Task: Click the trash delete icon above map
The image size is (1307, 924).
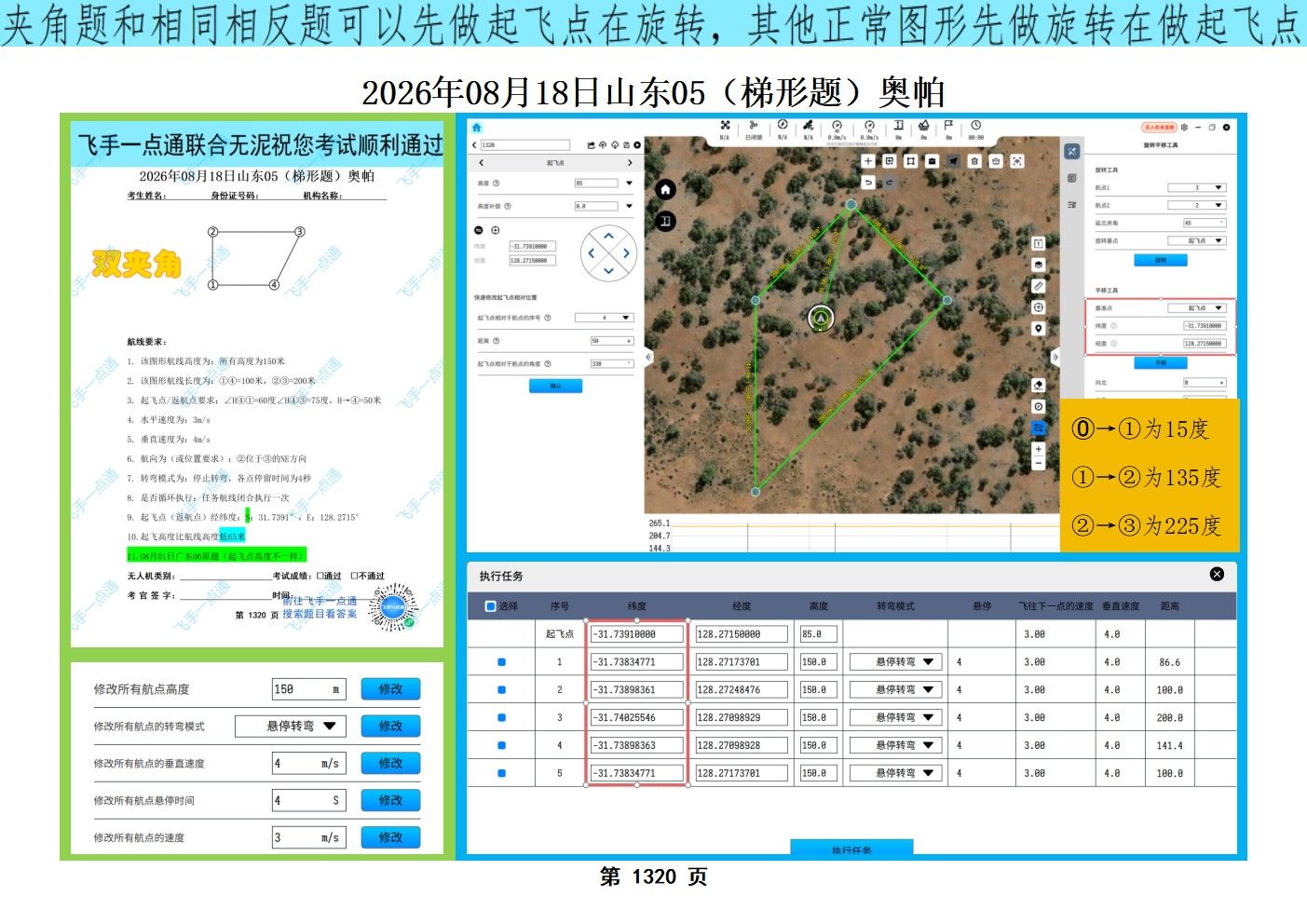Action: point(974,161)
